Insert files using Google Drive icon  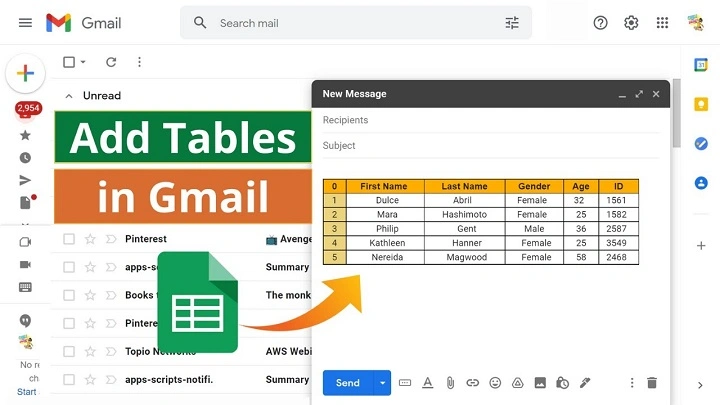tap(517, 383)
